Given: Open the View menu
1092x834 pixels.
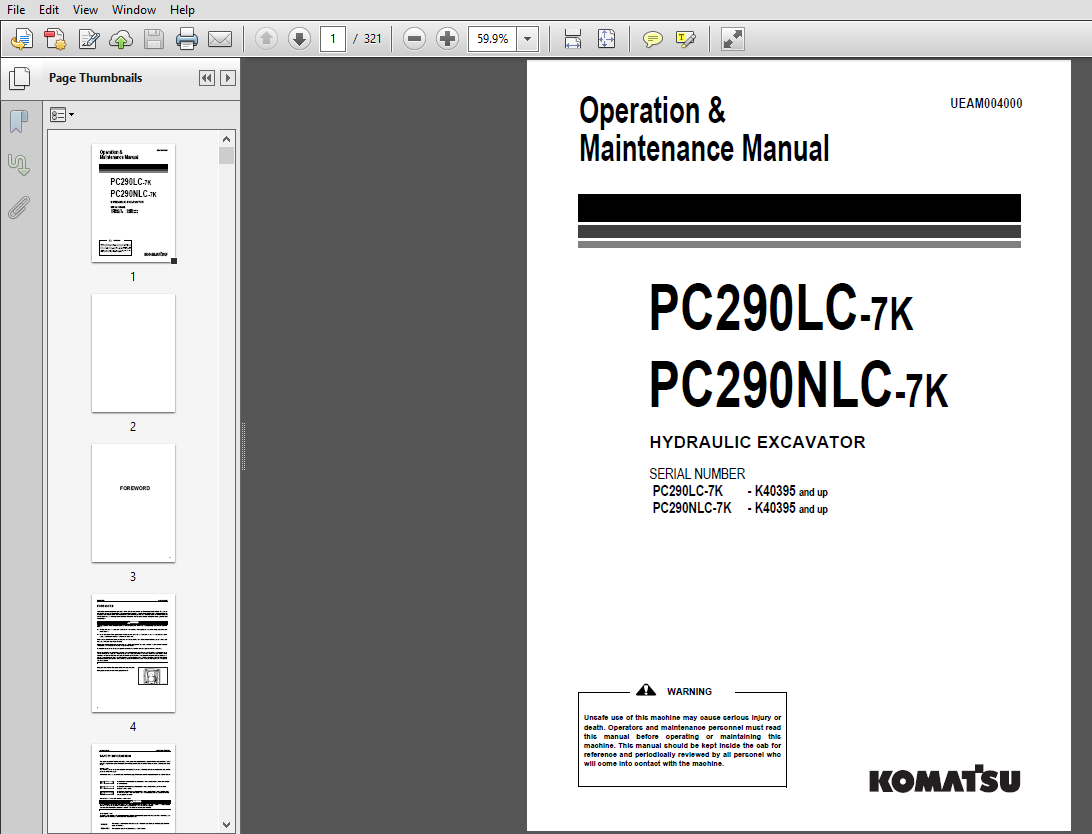Looking at the screenshot, I should pos(85,10).
